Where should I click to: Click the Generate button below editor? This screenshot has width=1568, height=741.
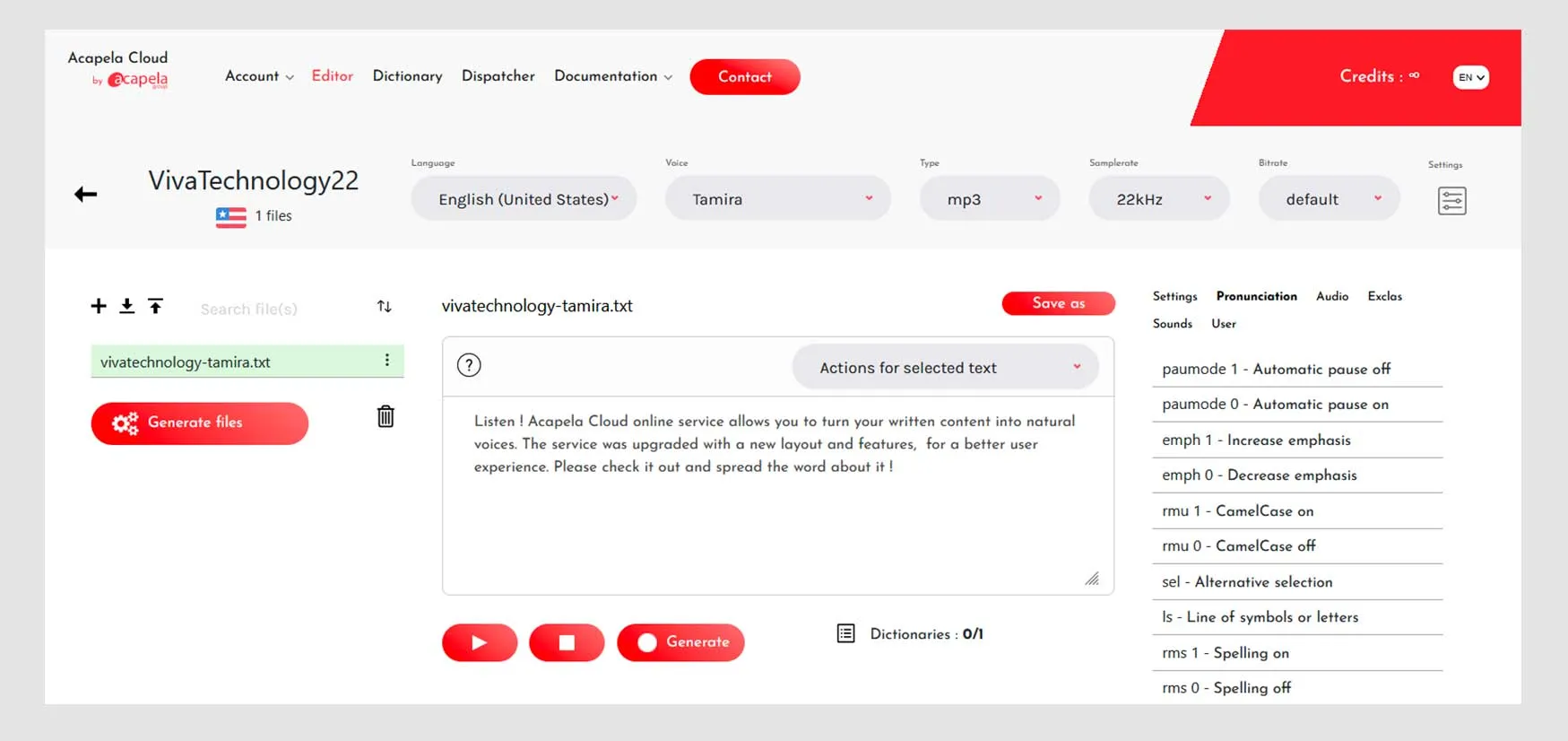(680, 642)
